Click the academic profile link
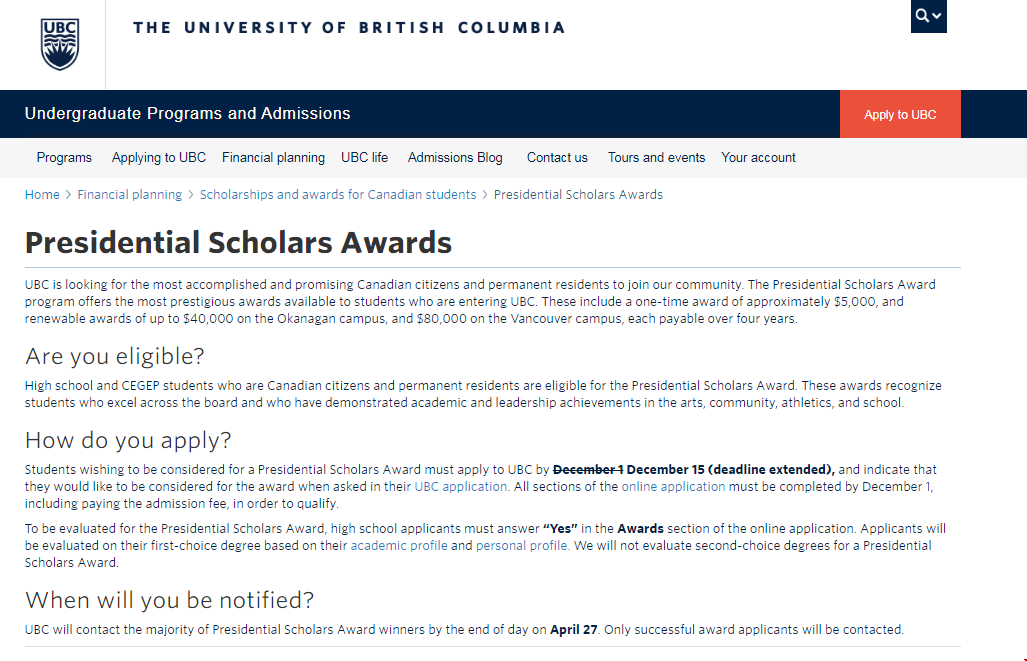This screenshot has height=661, width=1027. tap(399, 546)
